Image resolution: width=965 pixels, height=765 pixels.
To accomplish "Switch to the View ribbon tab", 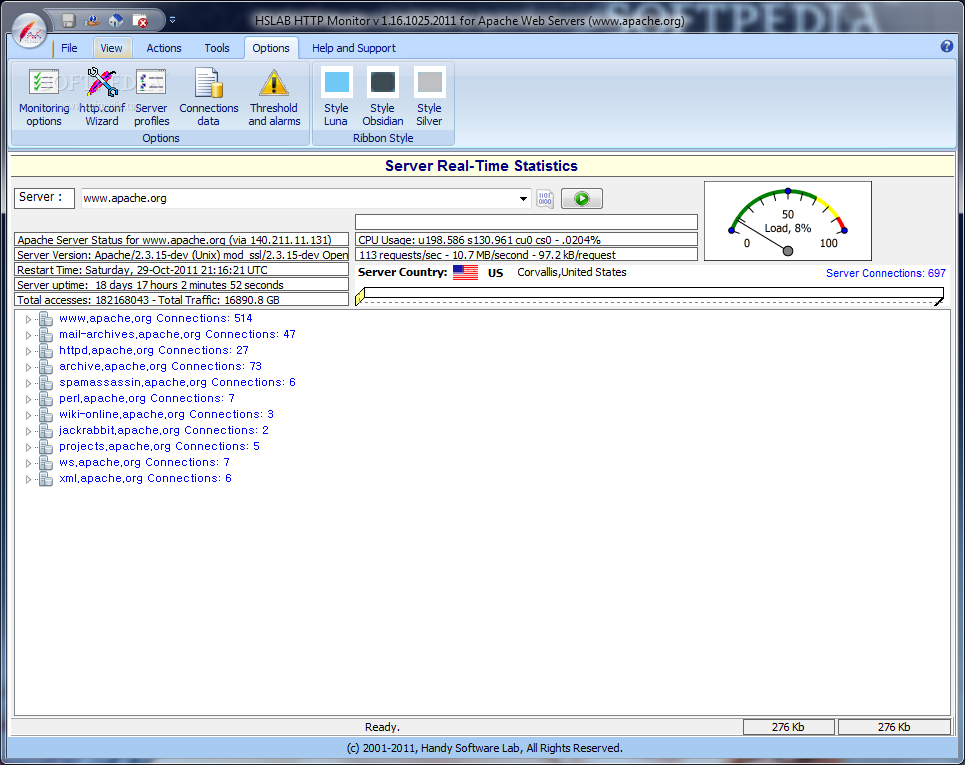I will (x=111, y=48).
